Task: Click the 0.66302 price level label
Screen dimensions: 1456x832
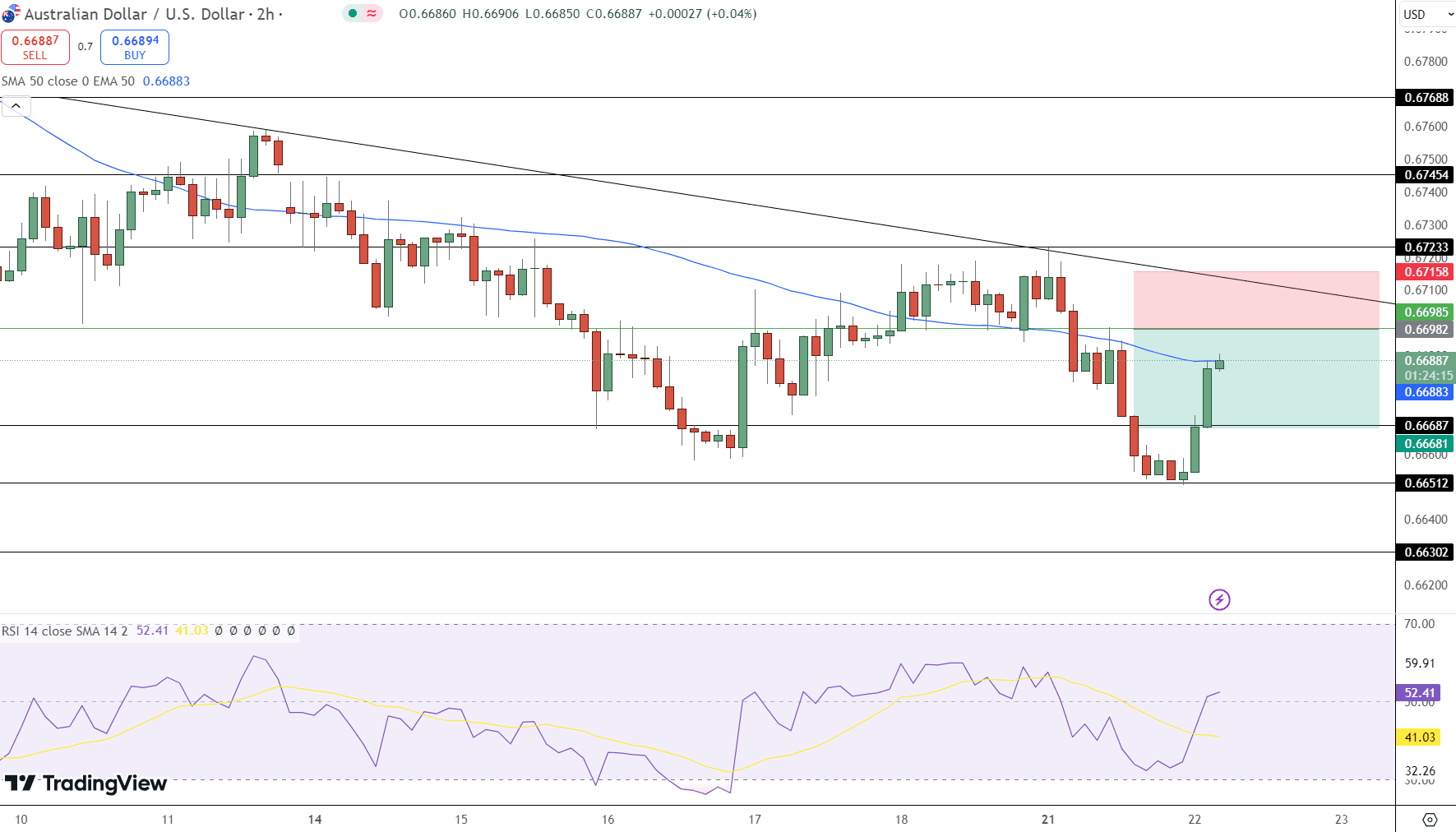Action: click(1426, 552)
